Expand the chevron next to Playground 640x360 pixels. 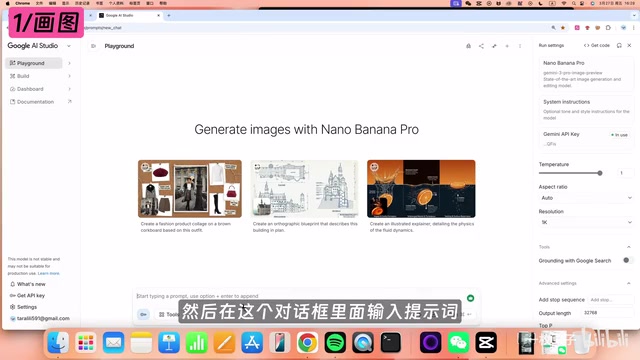69,63
